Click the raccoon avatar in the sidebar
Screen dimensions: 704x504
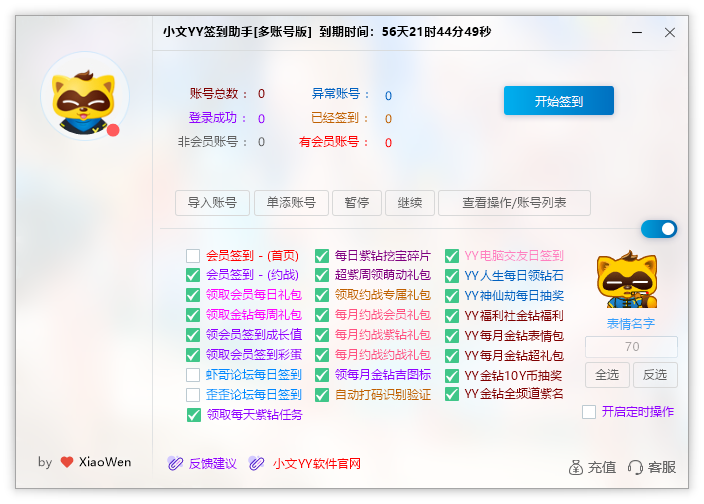click(x=84, y=96)
